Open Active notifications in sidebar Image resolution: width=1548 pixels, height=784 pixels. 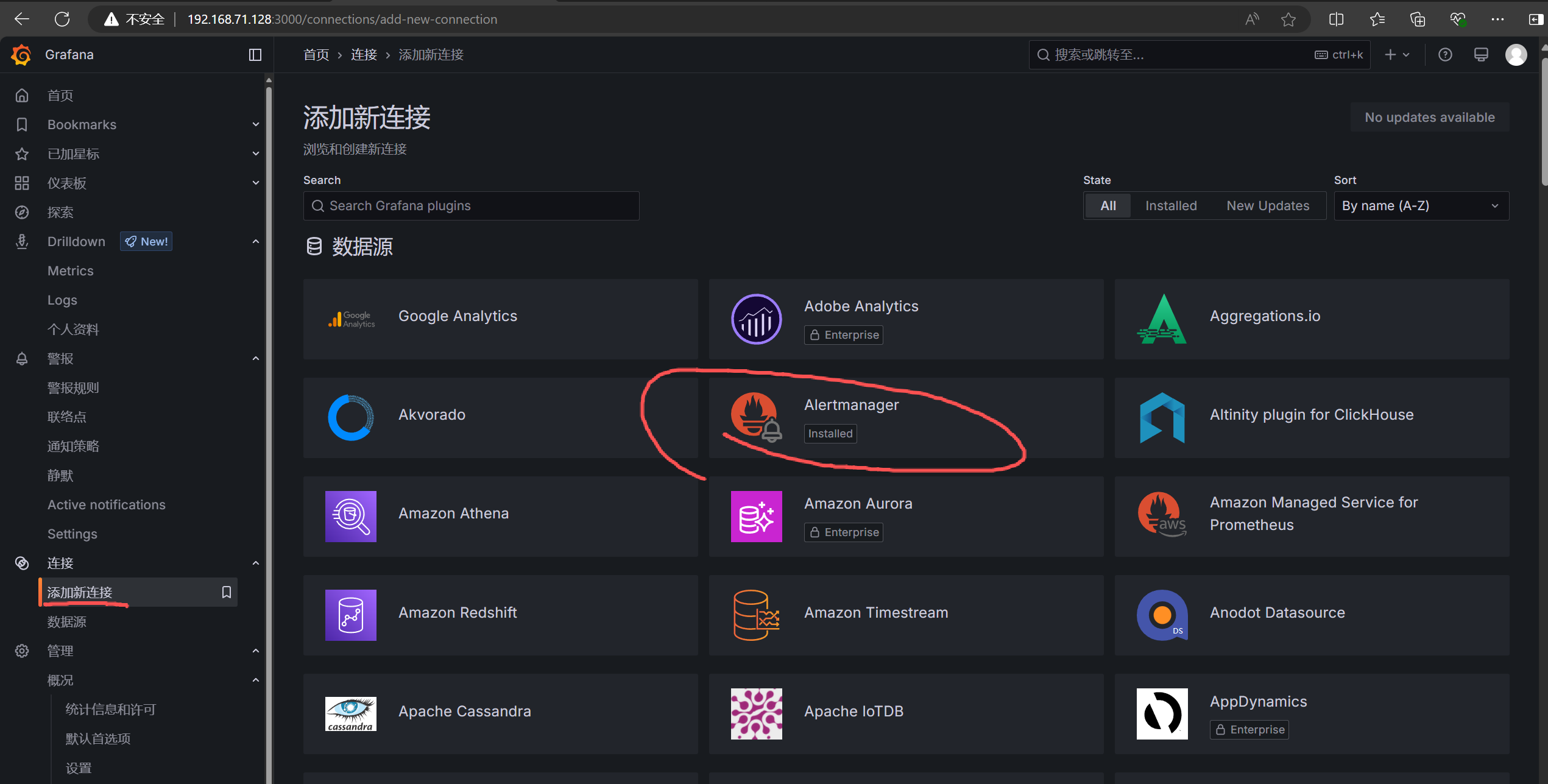pyautogui.click(x=107, y=504)
